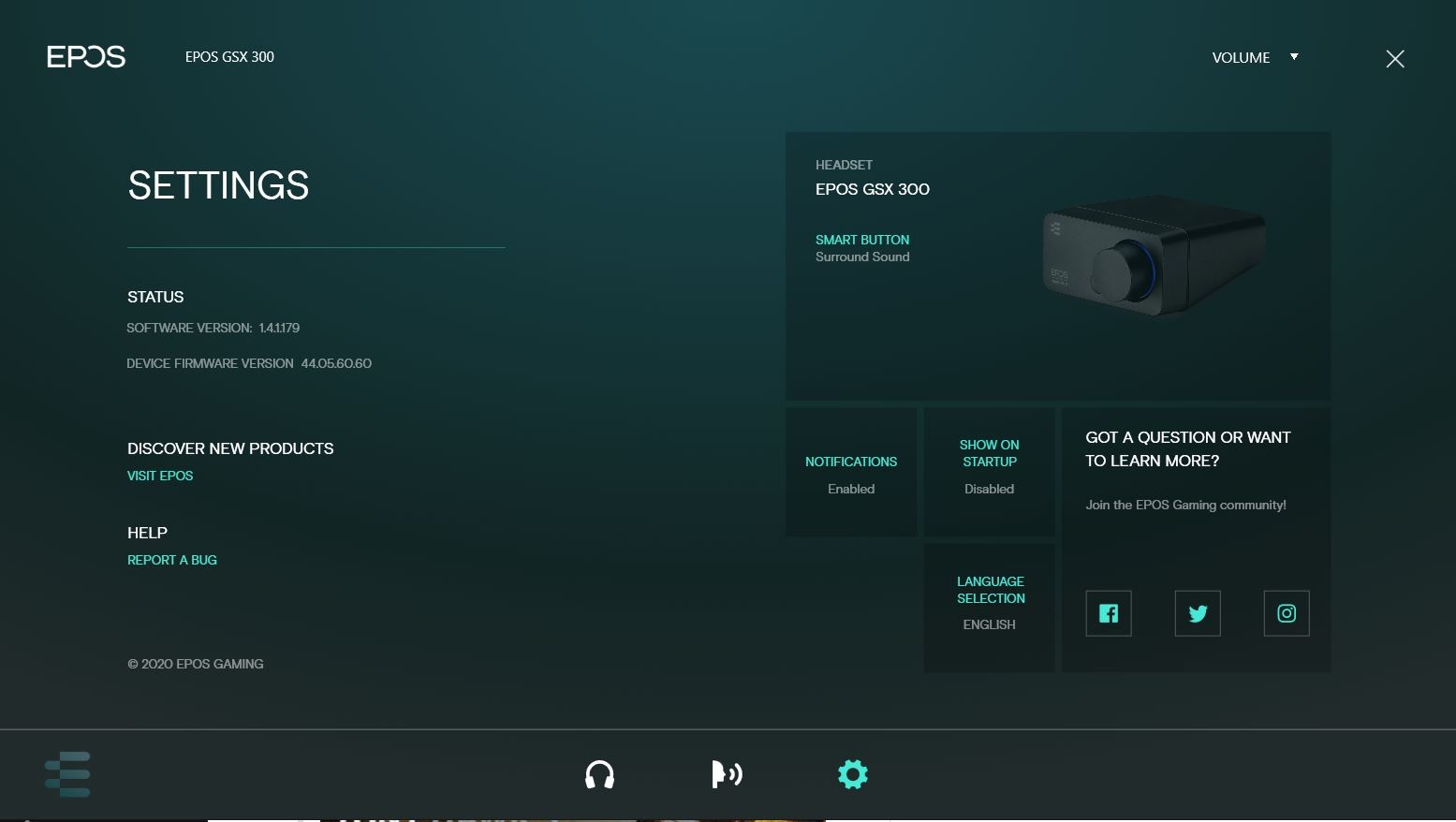Viewport: 1456px width, 822px height.
Task: Close the EPOS Gaming Suite window
Action: (x=1395, y=59)
